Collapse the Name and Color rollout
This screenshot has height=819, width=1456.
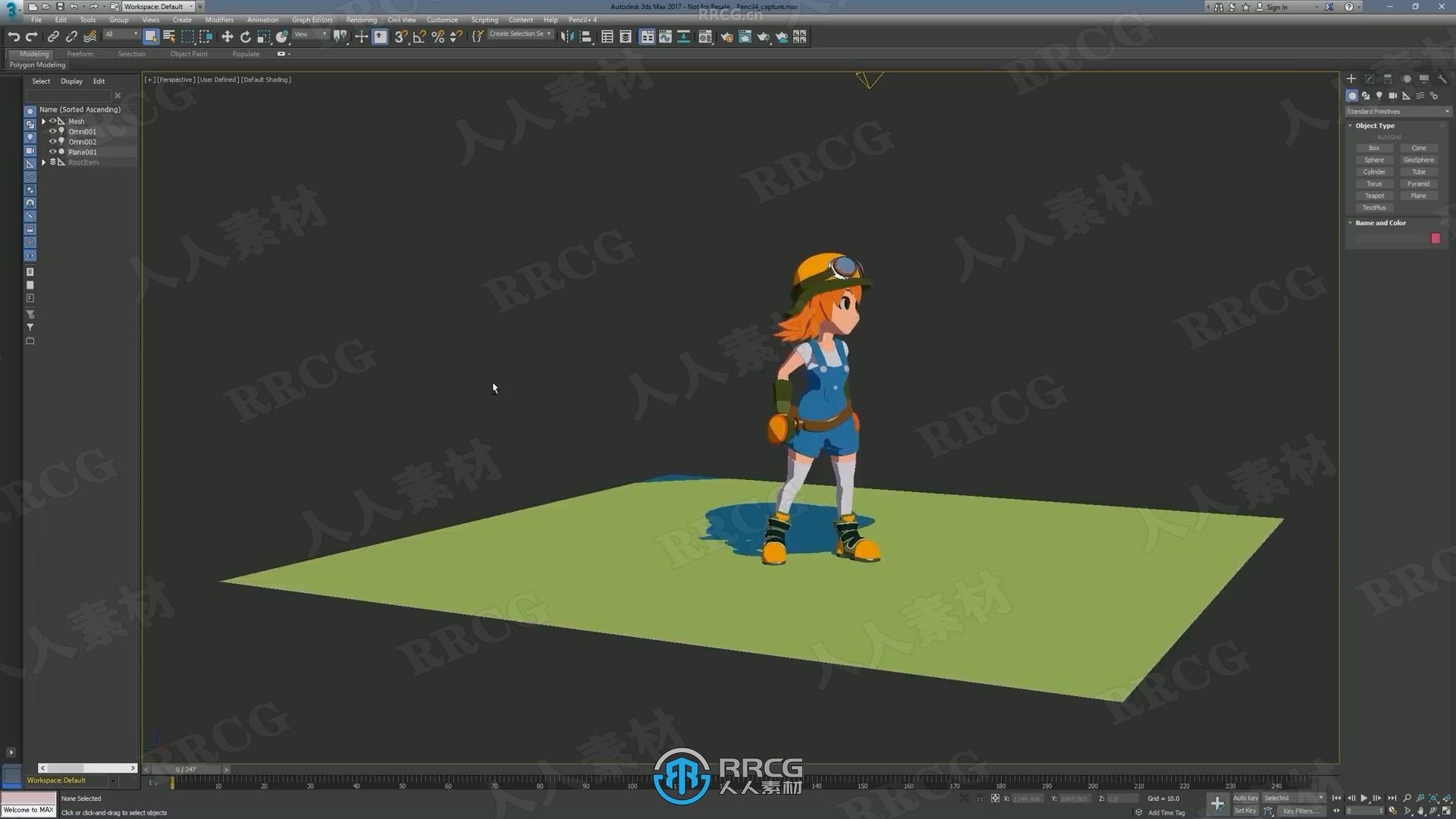pyautogui.click(x=1380, y=223)
